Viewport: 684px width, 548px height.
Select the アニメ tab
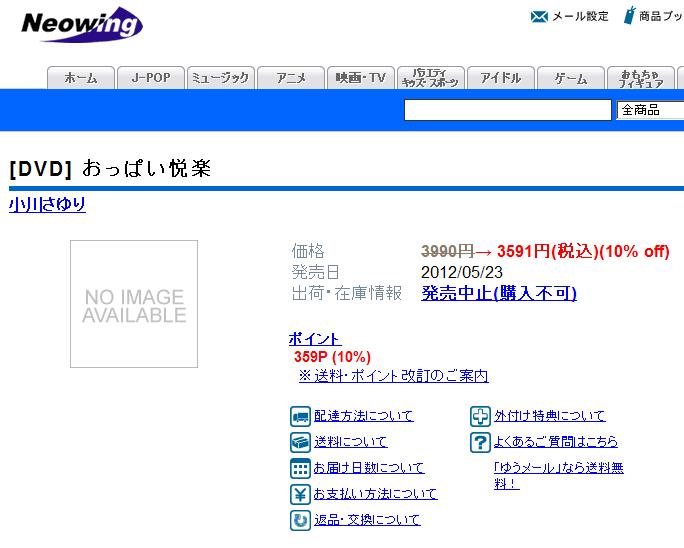[291, 78]
